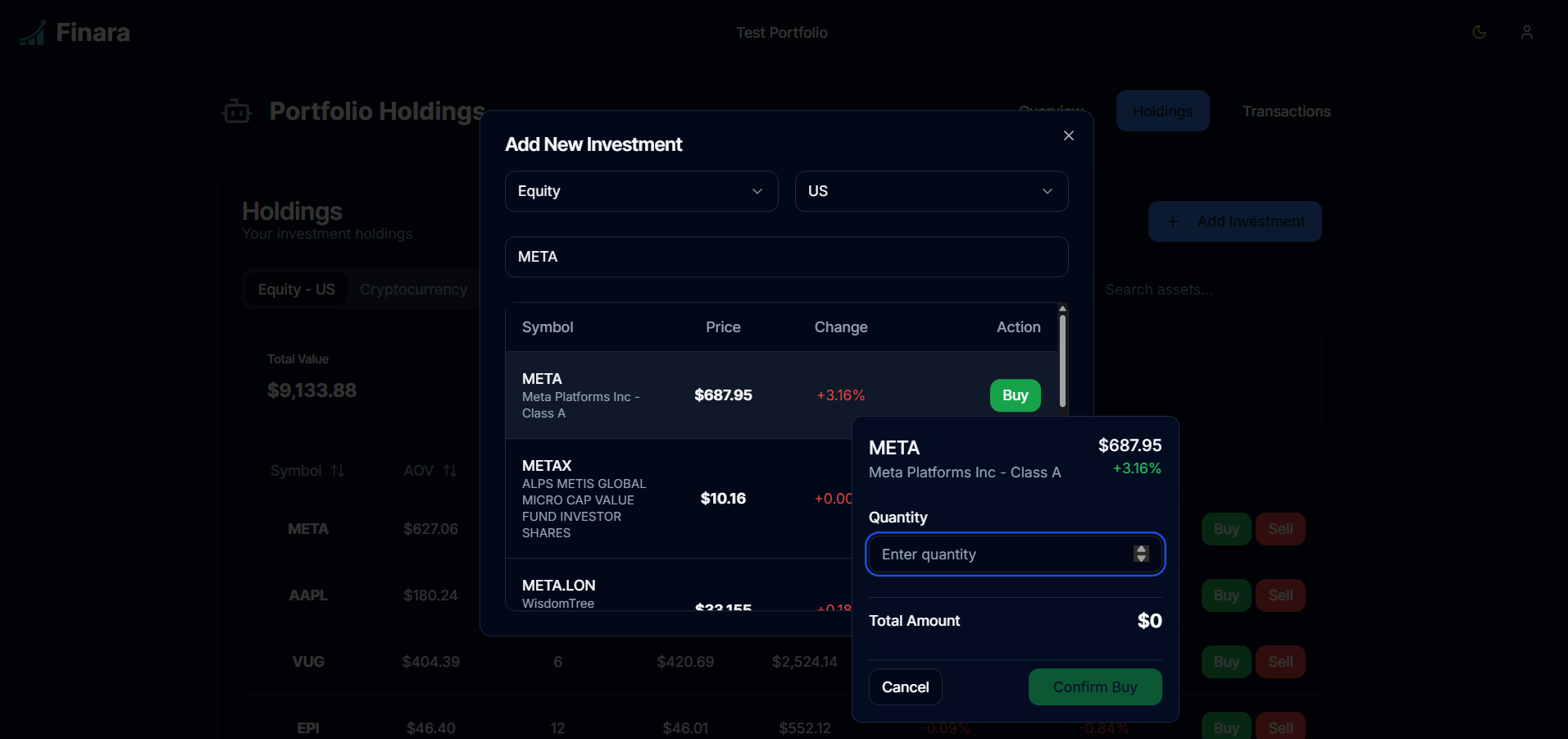The width and height of the screenshot is (1568, 739).
Task: Click the plus icon in Add Investment
Action: 1173,221
